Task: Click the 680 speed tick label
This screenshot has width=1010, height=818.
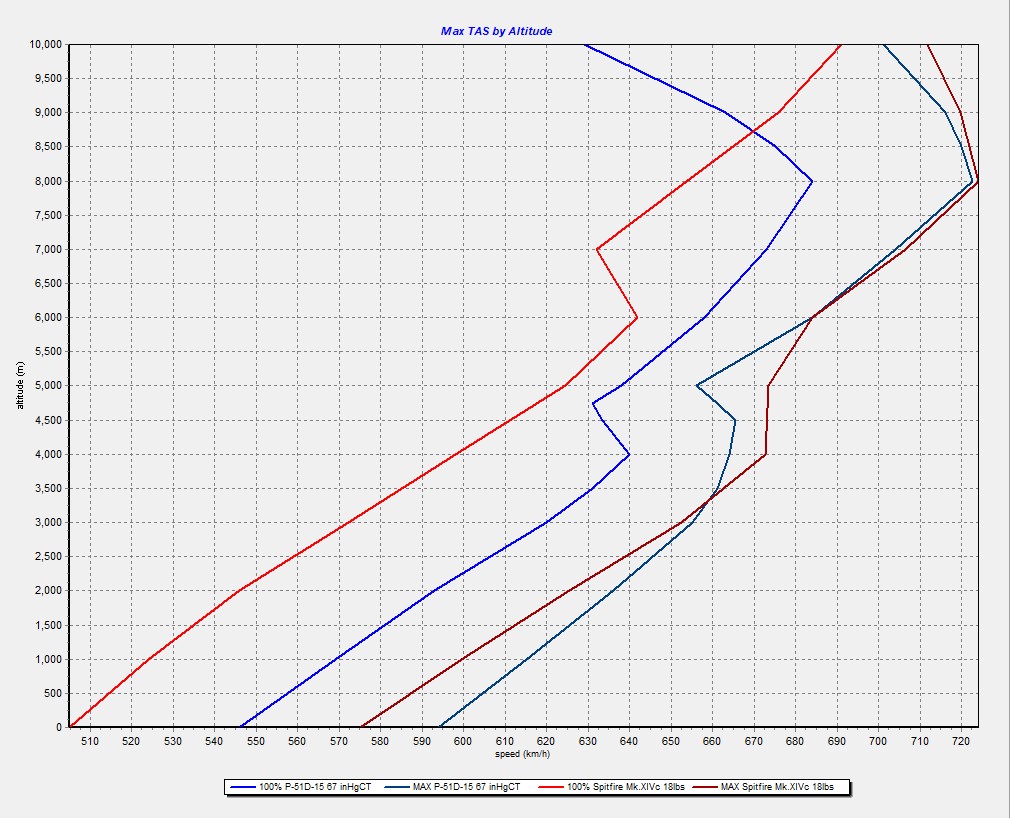Action: [795, 741]
